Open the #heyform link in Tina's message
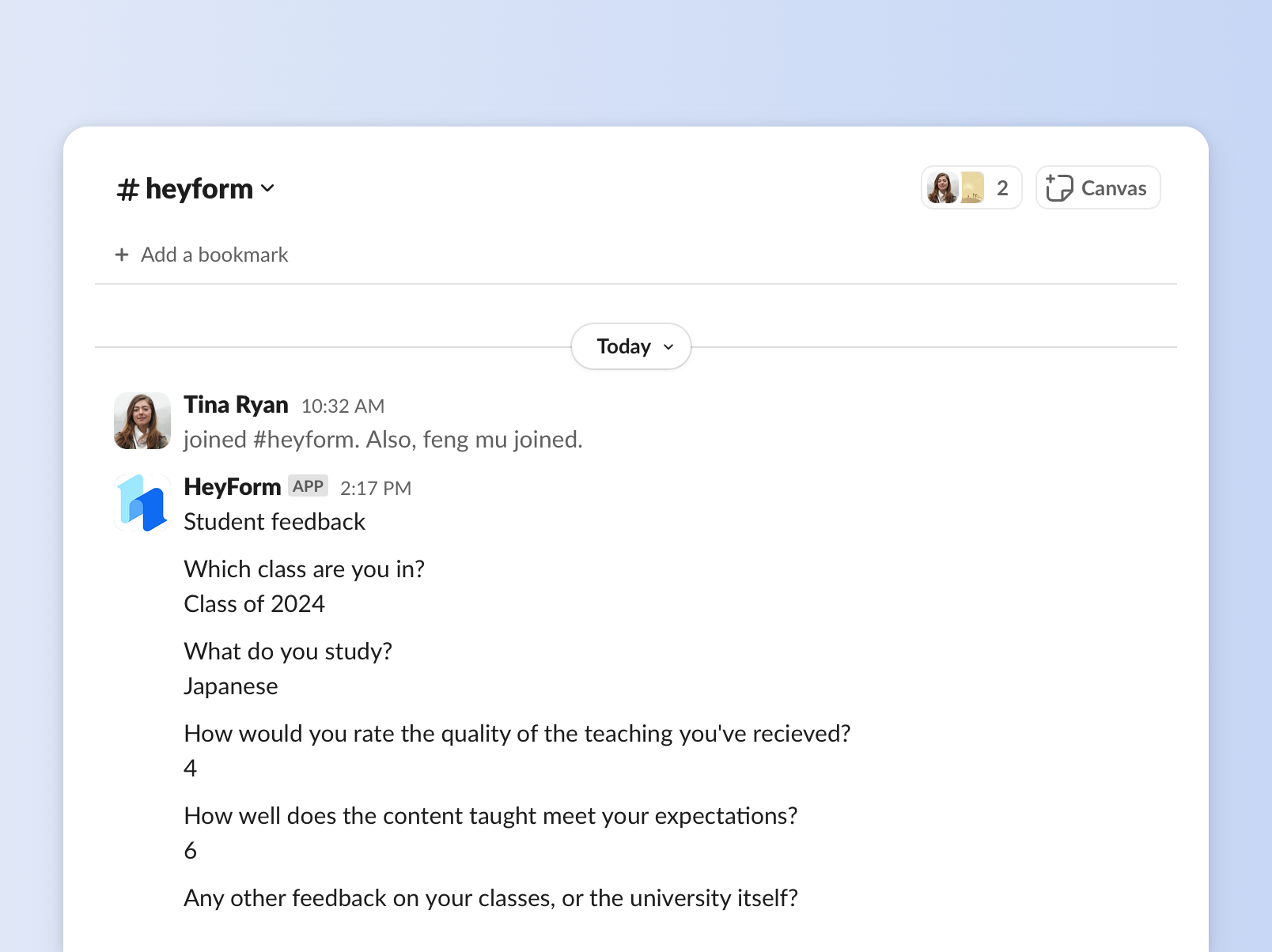The image size is (1272, 952). [x=304, y=439]
